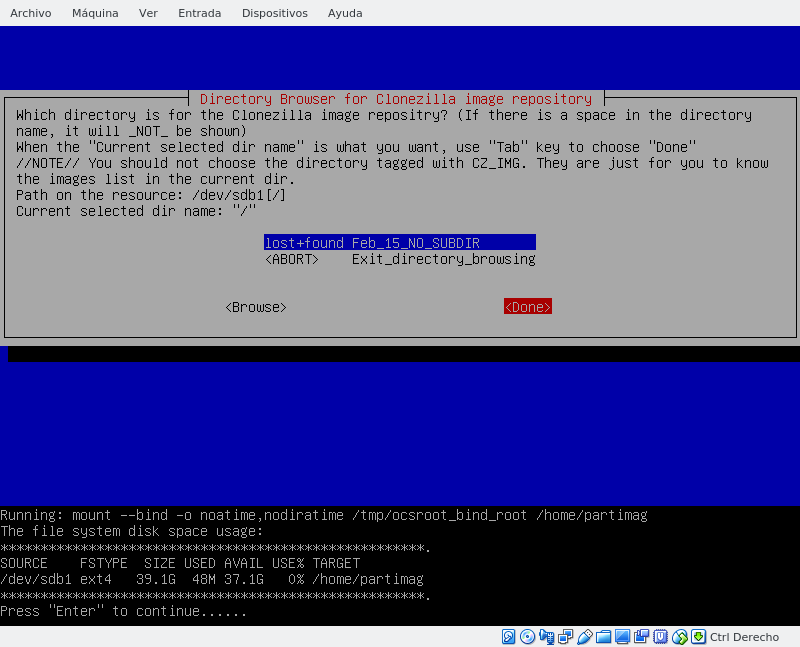This screenshot has width=800, height=647.
Task: Open the Ver menu
Action: [x=148, y=13]
